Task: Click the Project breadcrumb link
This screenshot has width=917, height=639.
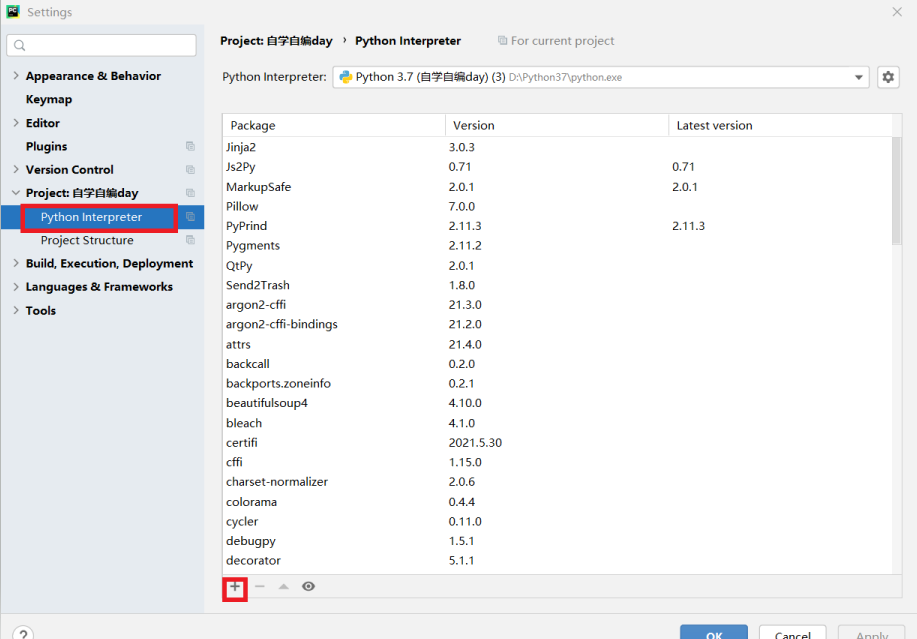Action: (276, 41)
